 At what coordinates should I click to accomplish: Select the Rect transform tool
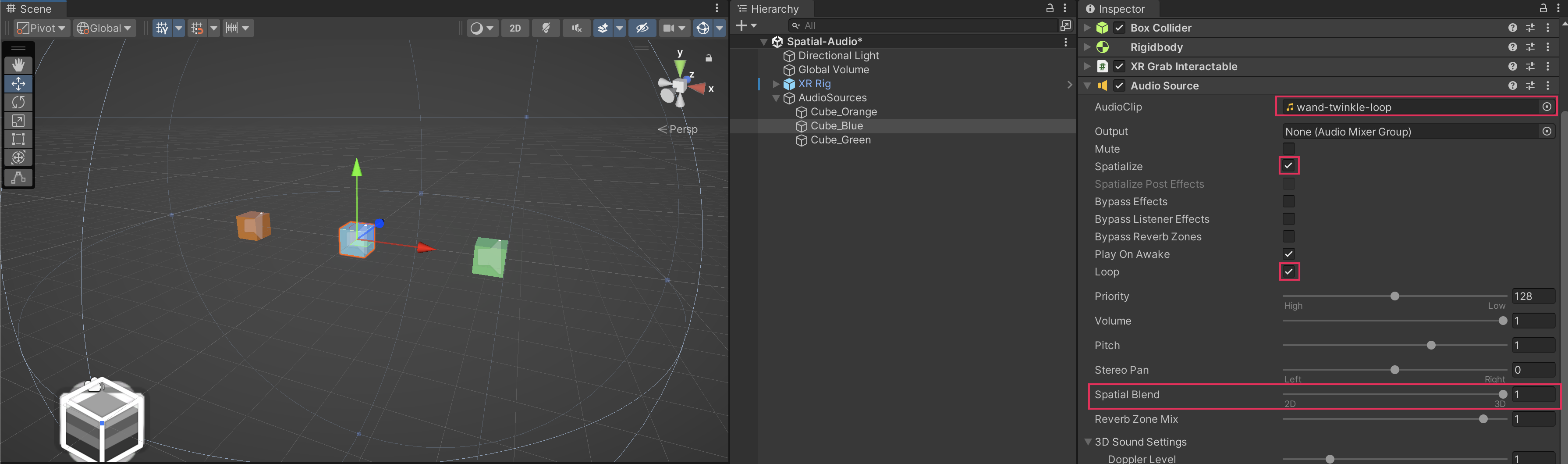[18, 139]
